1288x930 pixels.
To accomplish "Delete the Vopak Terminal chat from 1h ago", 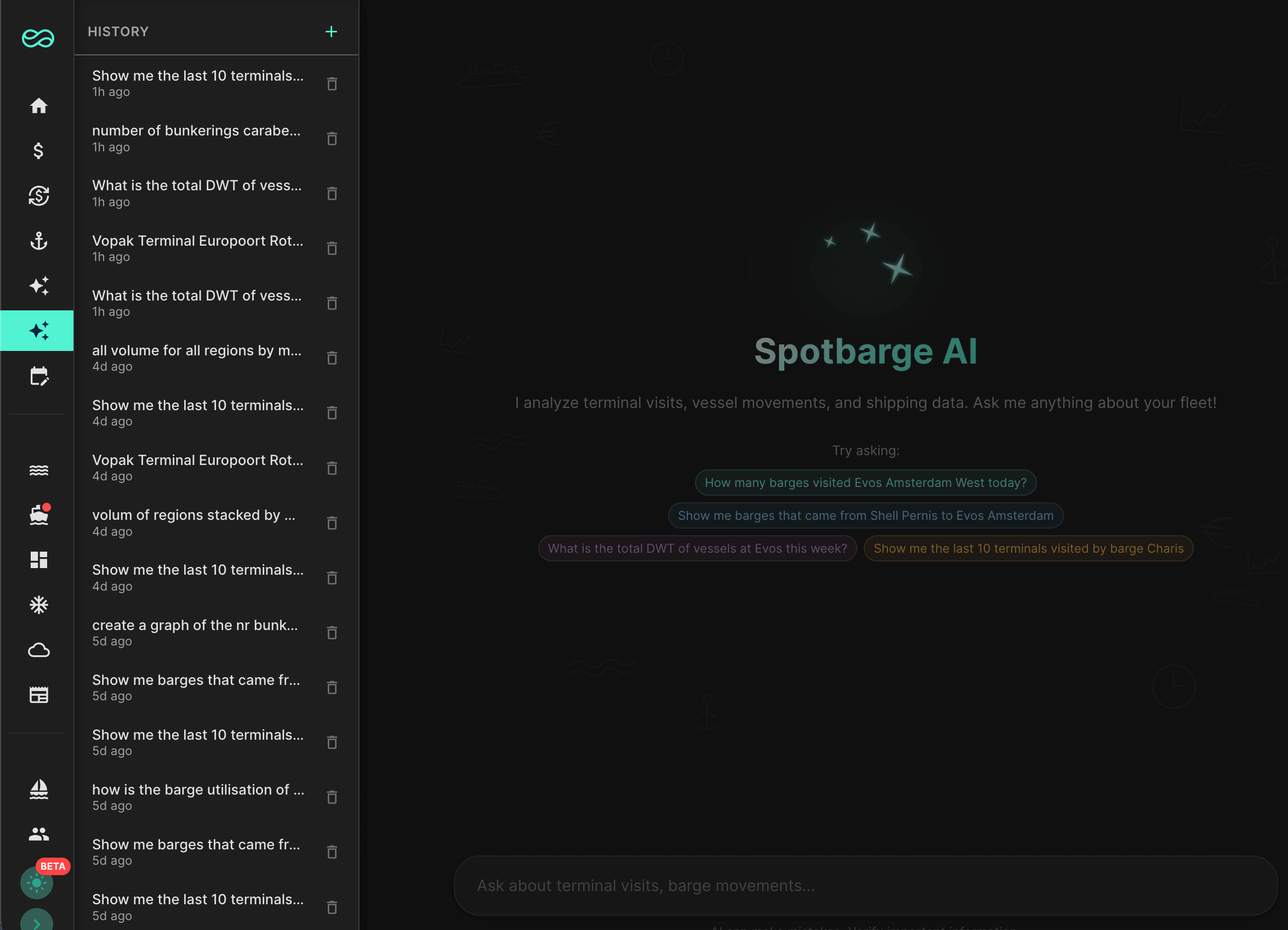I will (332, 248).
